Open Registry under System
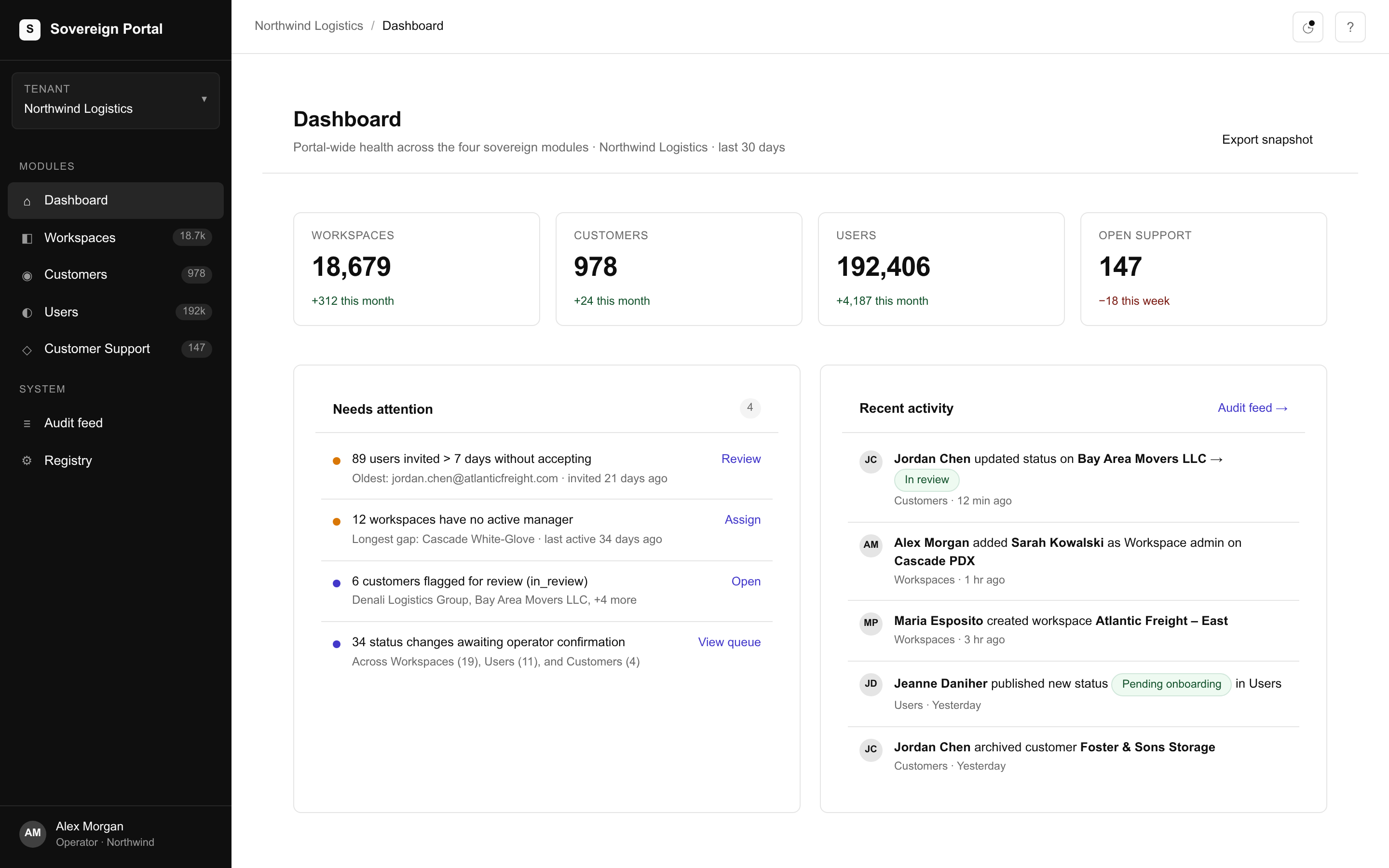Viewport: 1389px width, 868px height. [x=115, y=461]
